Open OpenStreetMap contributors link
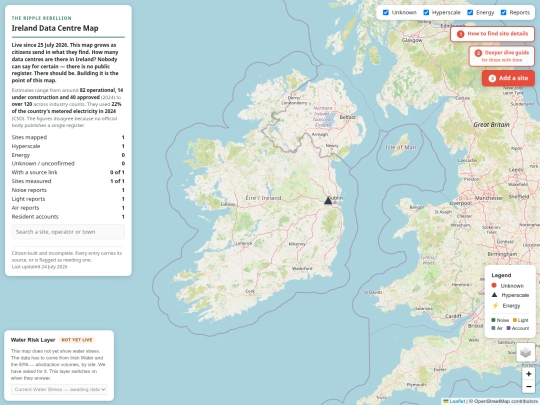The height and width of the screenshot is (405, 540). pos(502,401)
